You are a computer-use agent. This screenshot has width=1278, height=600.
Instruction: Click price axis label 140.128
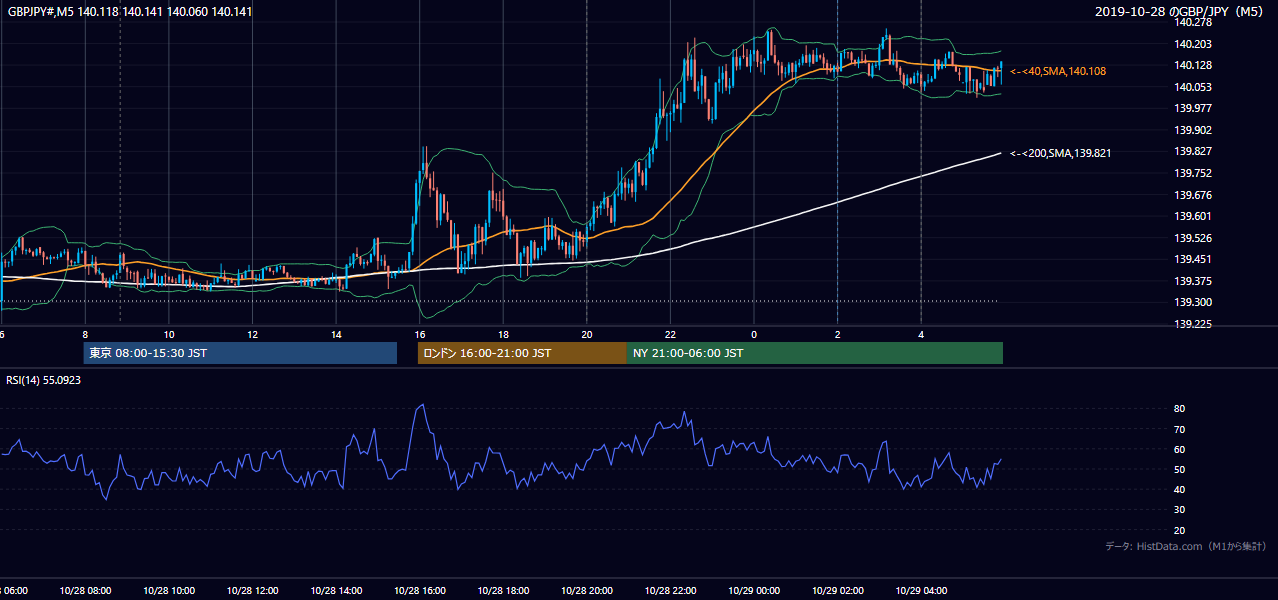click(1193, 65)
